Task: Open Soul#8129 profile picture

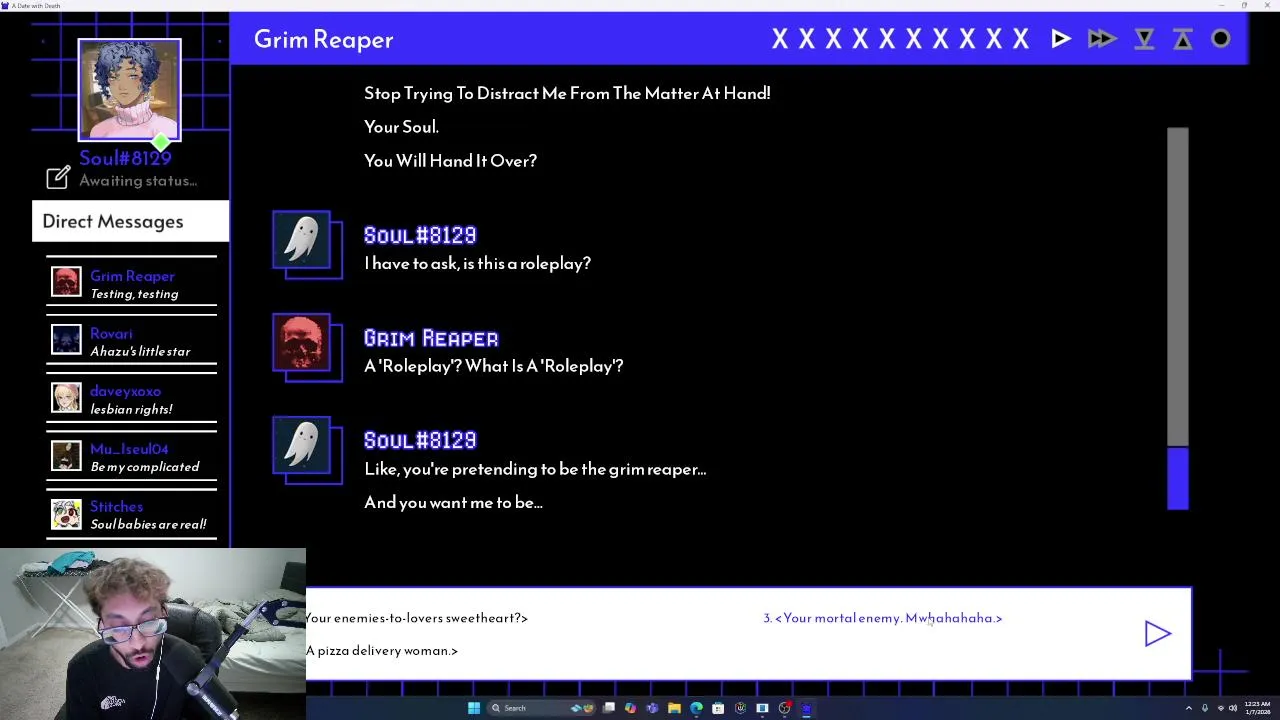Action: (x=129, y=89)
